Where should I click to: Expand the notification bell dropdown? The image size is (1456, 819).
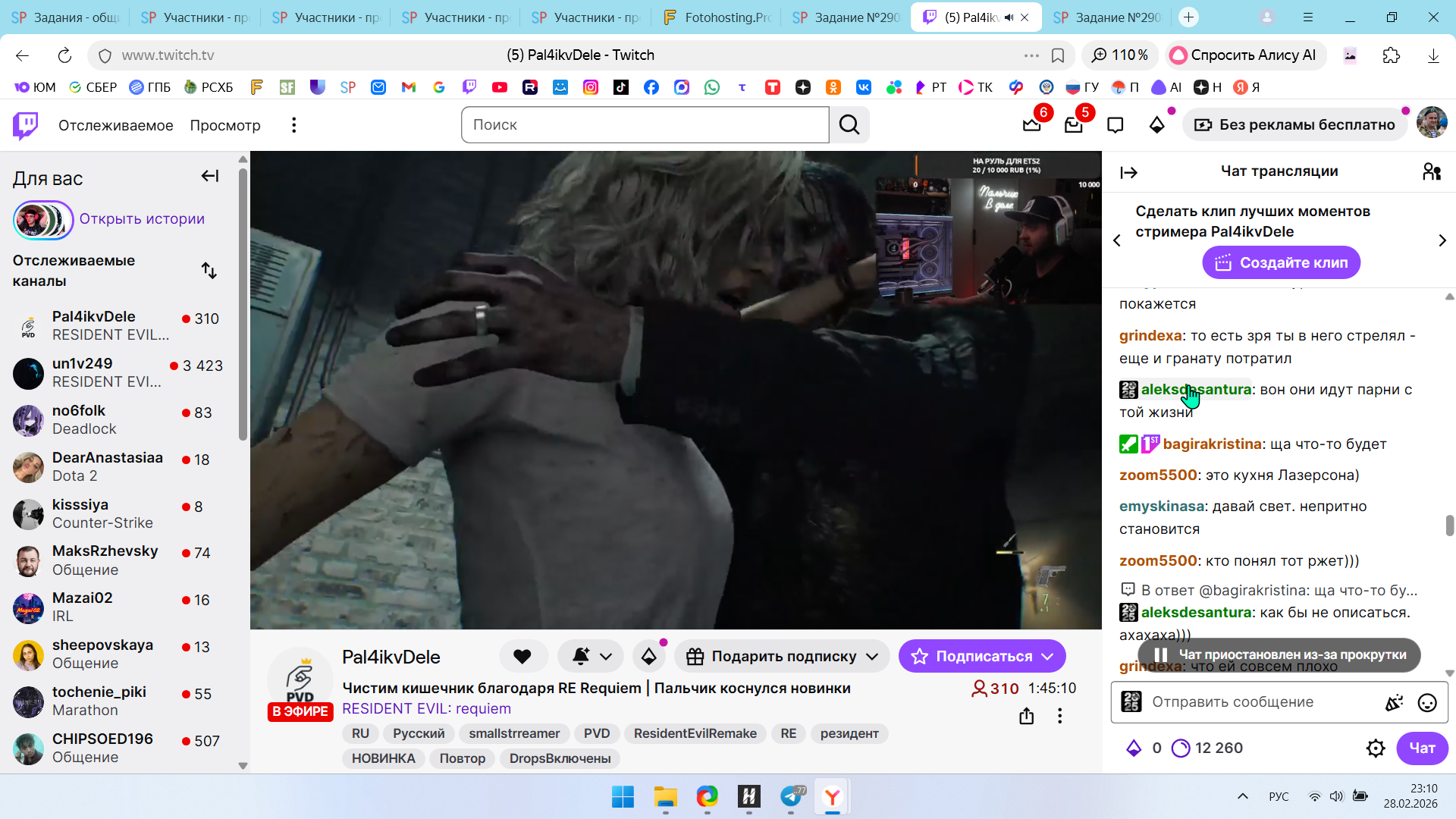click(x=606, y=657)
